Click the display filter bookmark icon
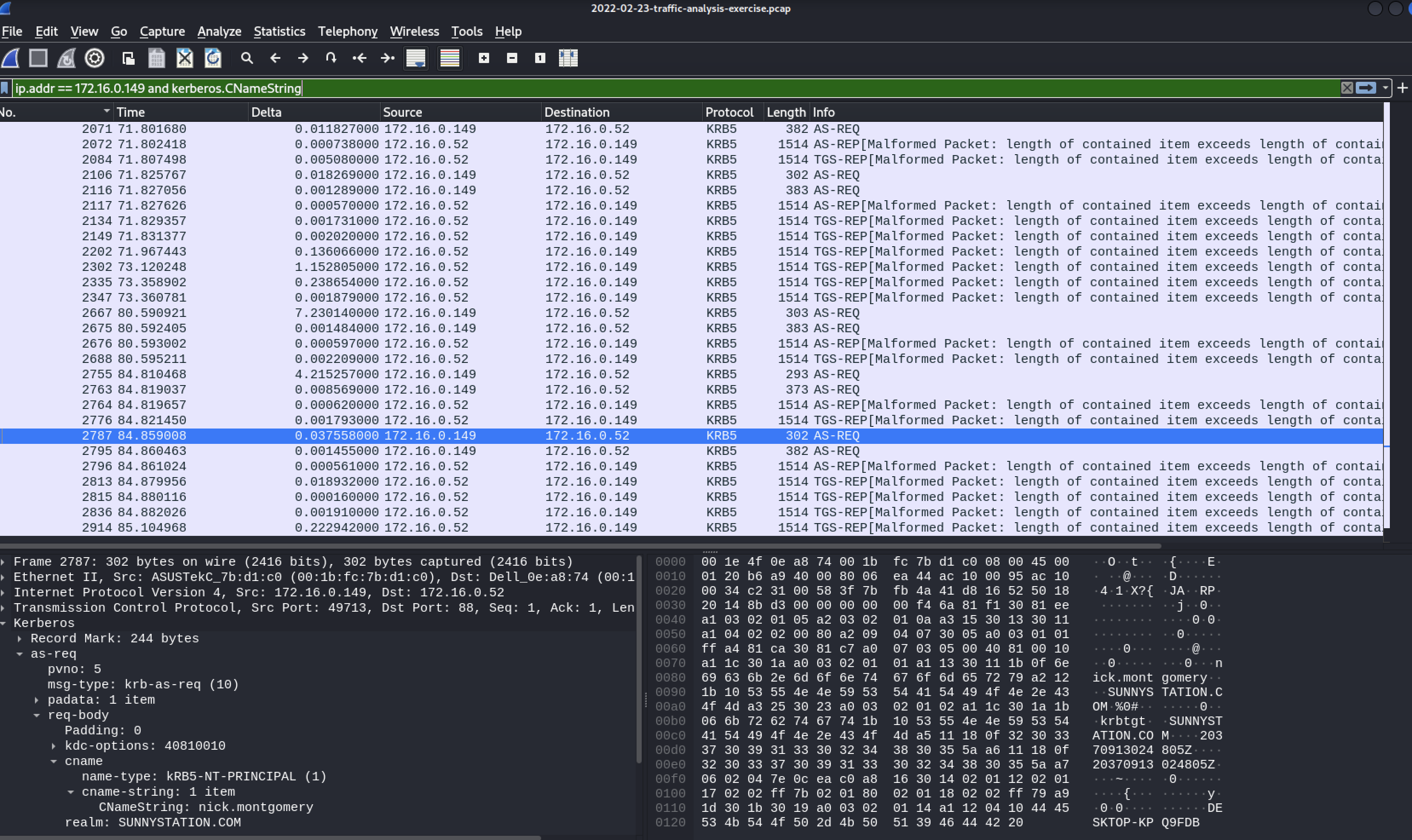 tap(5, 88)
